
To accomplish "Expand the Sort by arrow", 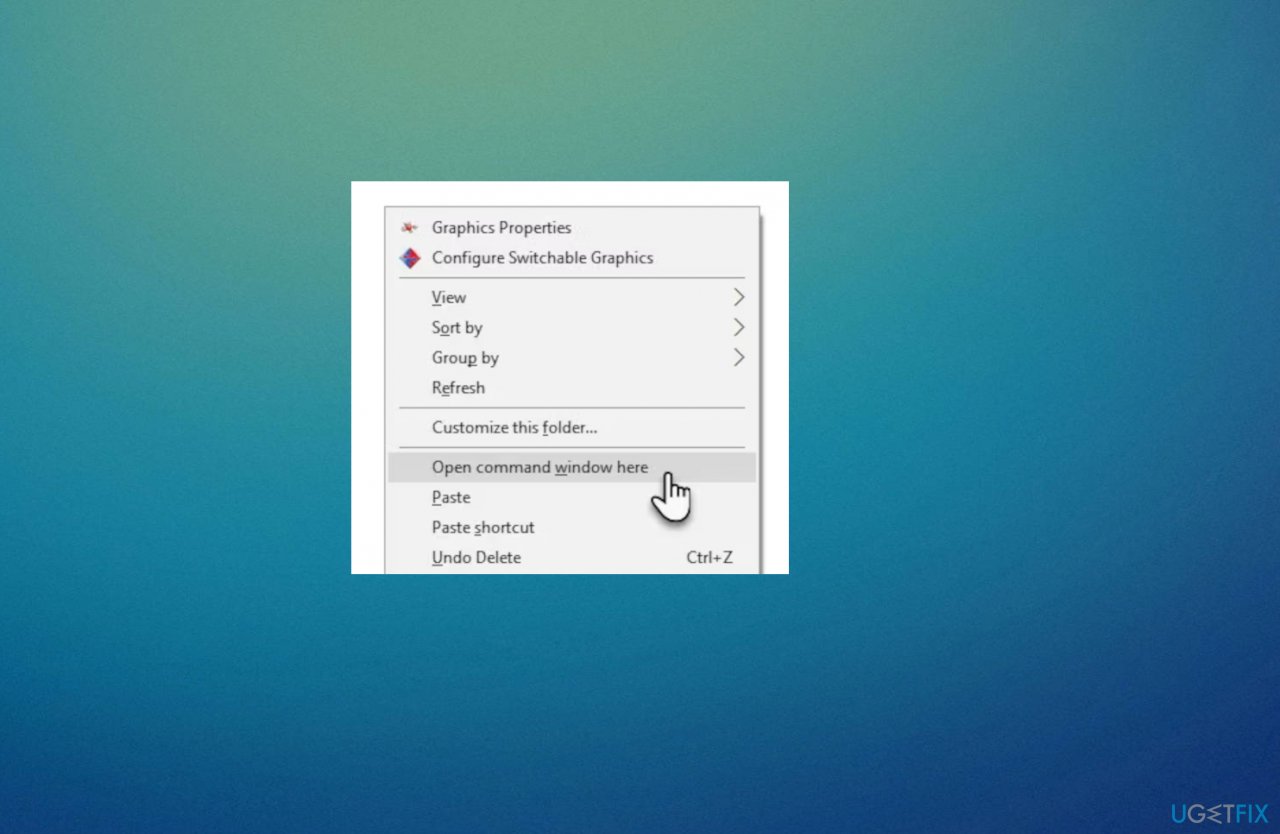I will (x=739, y=328).
